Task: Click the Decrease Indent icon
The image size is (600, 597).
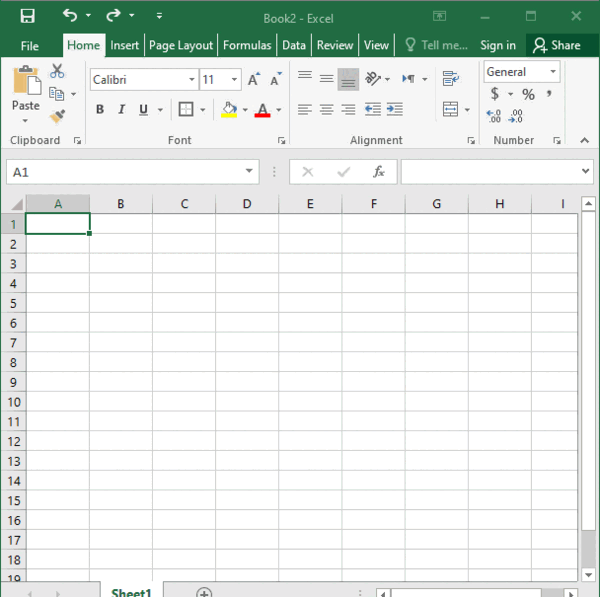Action: (x=373, y=109)
